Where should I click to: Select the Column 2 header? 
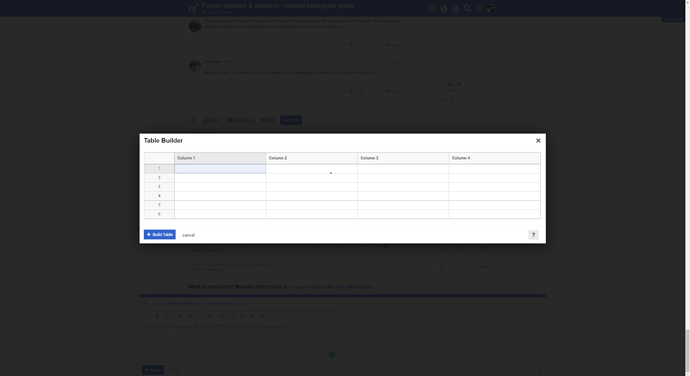coord(312,158)
